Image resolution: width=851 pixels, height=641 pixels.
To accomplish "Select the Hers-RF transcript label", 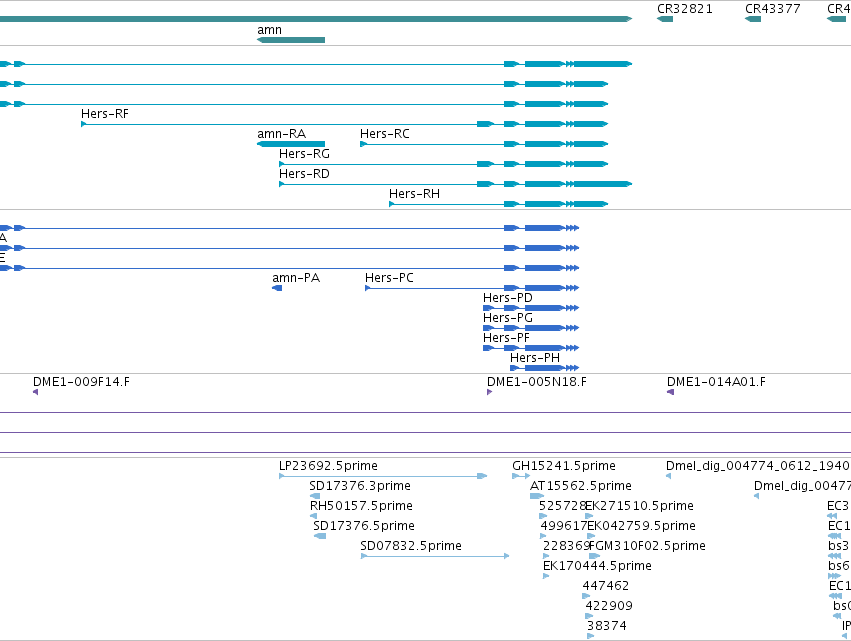I will (x=105, y=113).
